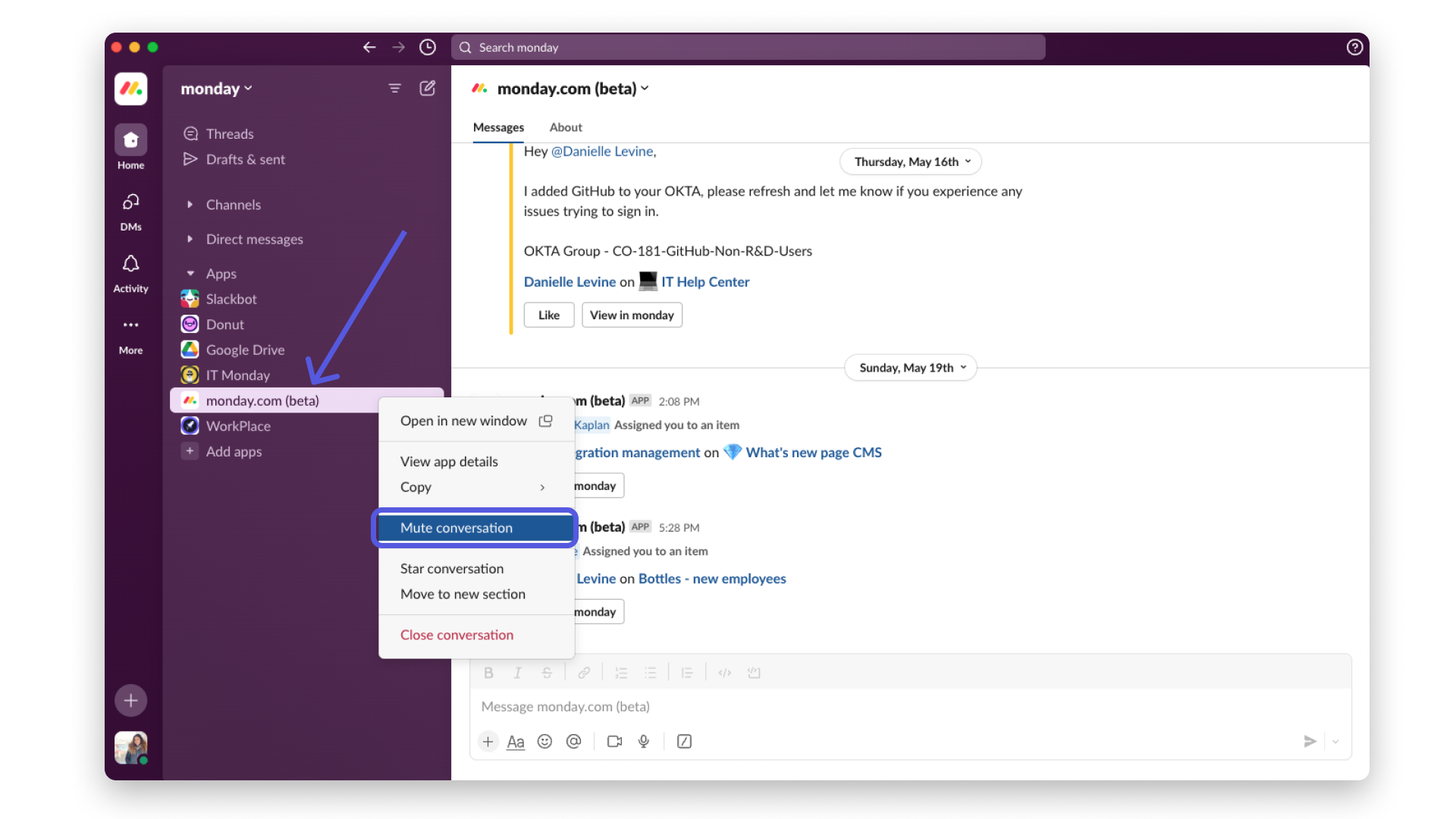Toggle bold formatting in composer
The image size is (1456, 819).
[x=488, y=673]
